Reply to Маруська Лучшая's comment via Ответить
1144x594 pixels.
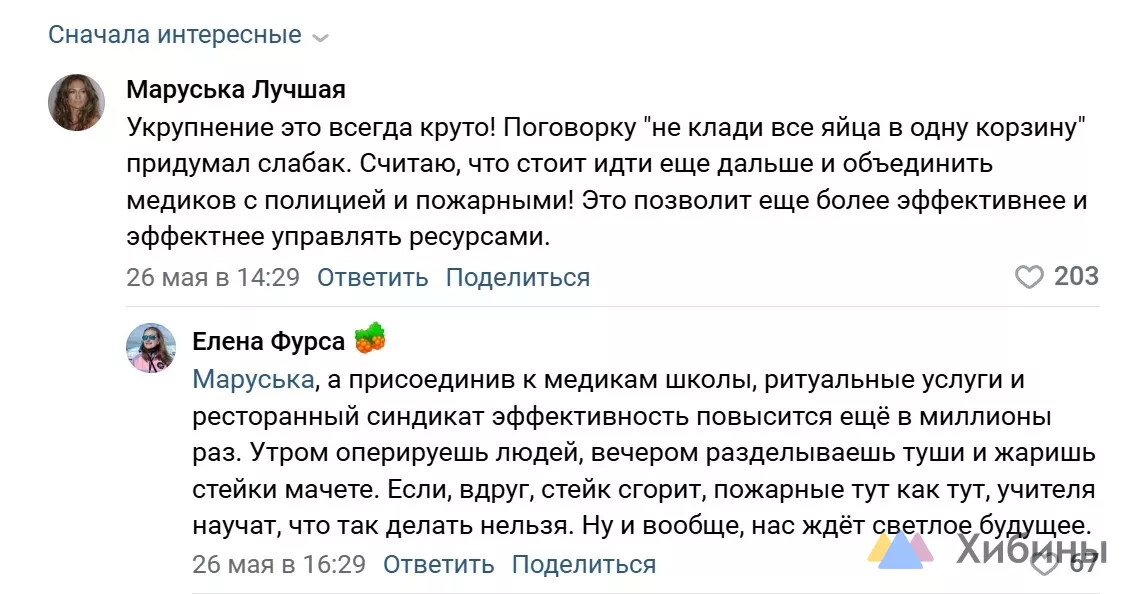click(x=372, y=277)
